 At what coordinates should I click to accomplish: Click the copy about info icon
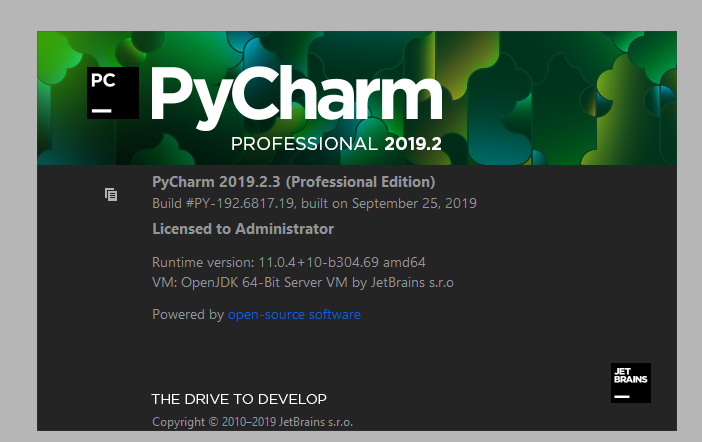111,195
